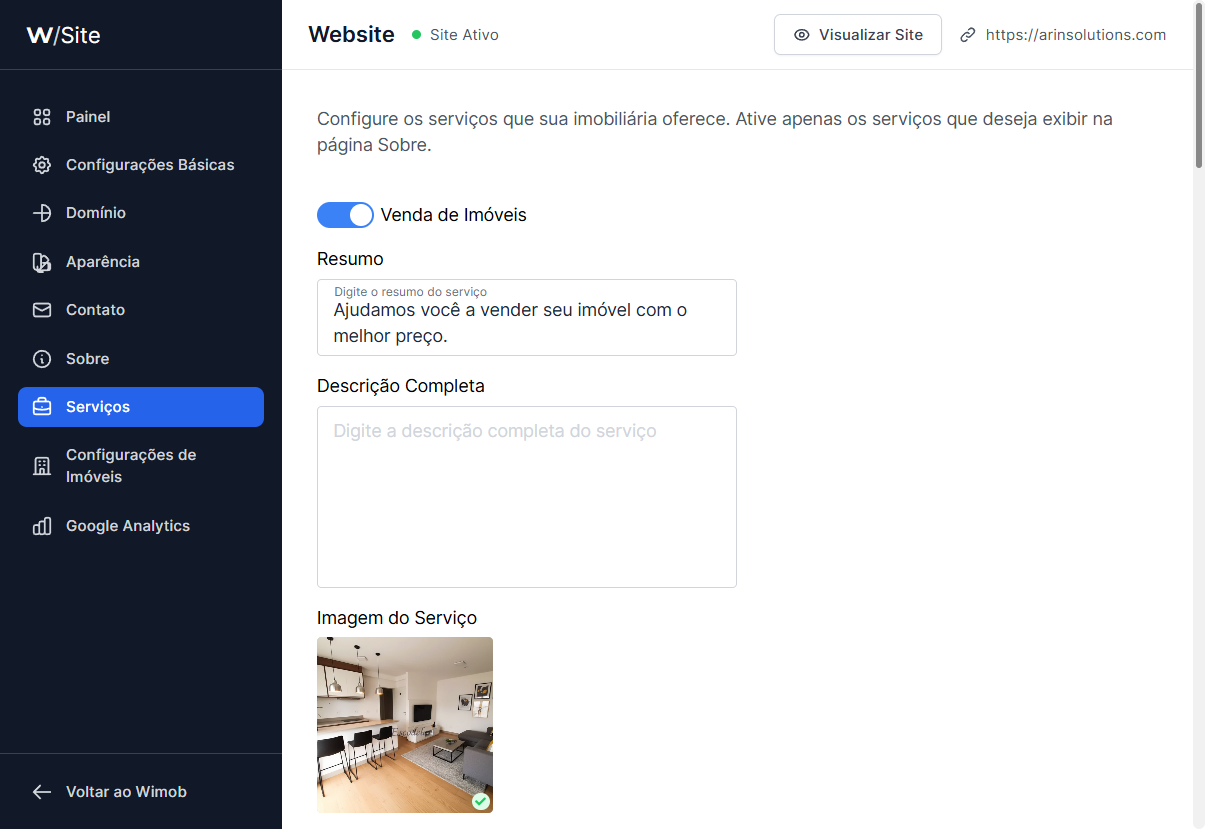Image resolution: width=1205 pixels, height=829 pixels.
Task: Click the Sobre info icon
Action: point(42,359)
